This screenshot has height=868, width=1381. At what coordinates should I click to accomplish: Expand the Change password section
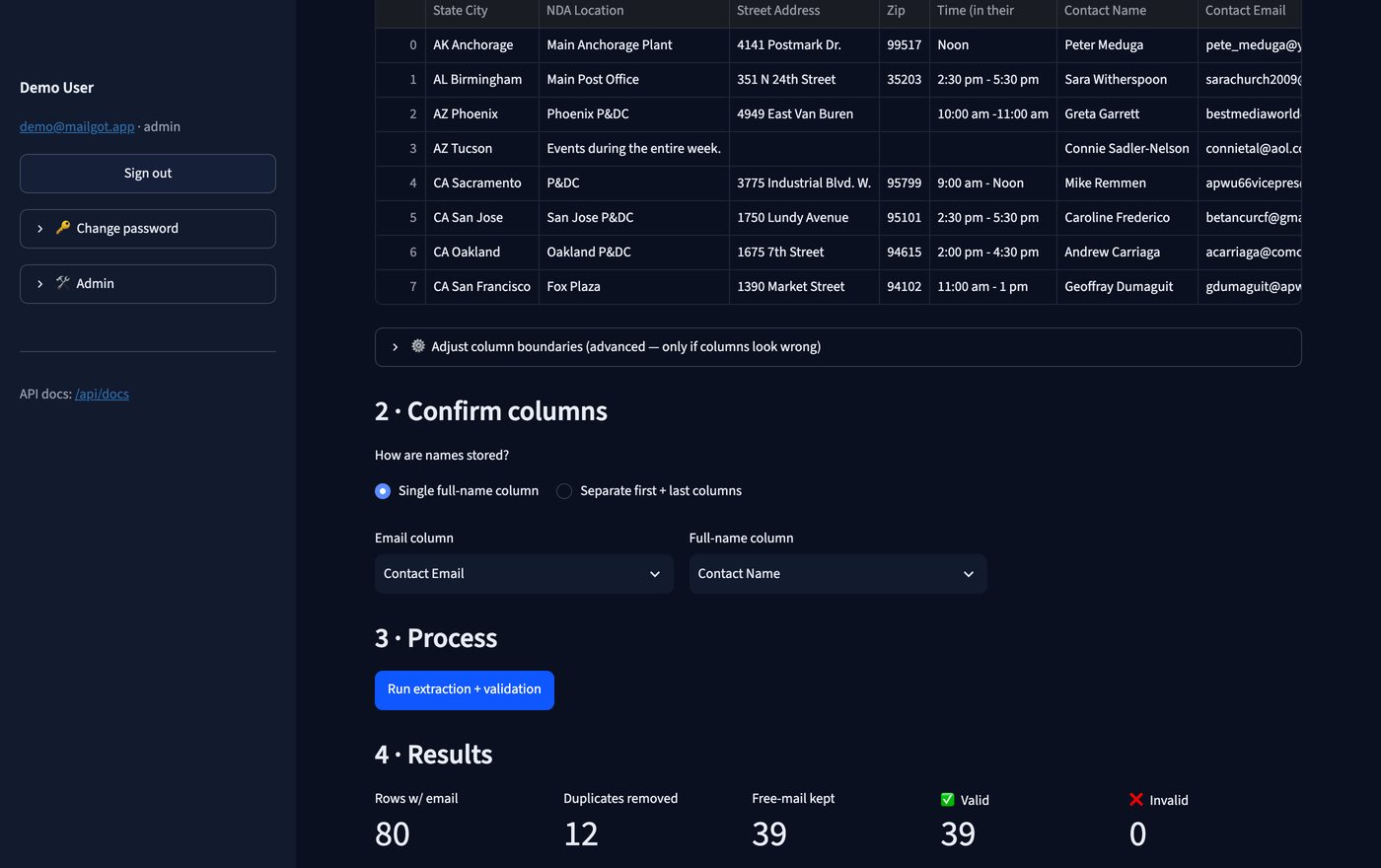[x=148, y=229]
